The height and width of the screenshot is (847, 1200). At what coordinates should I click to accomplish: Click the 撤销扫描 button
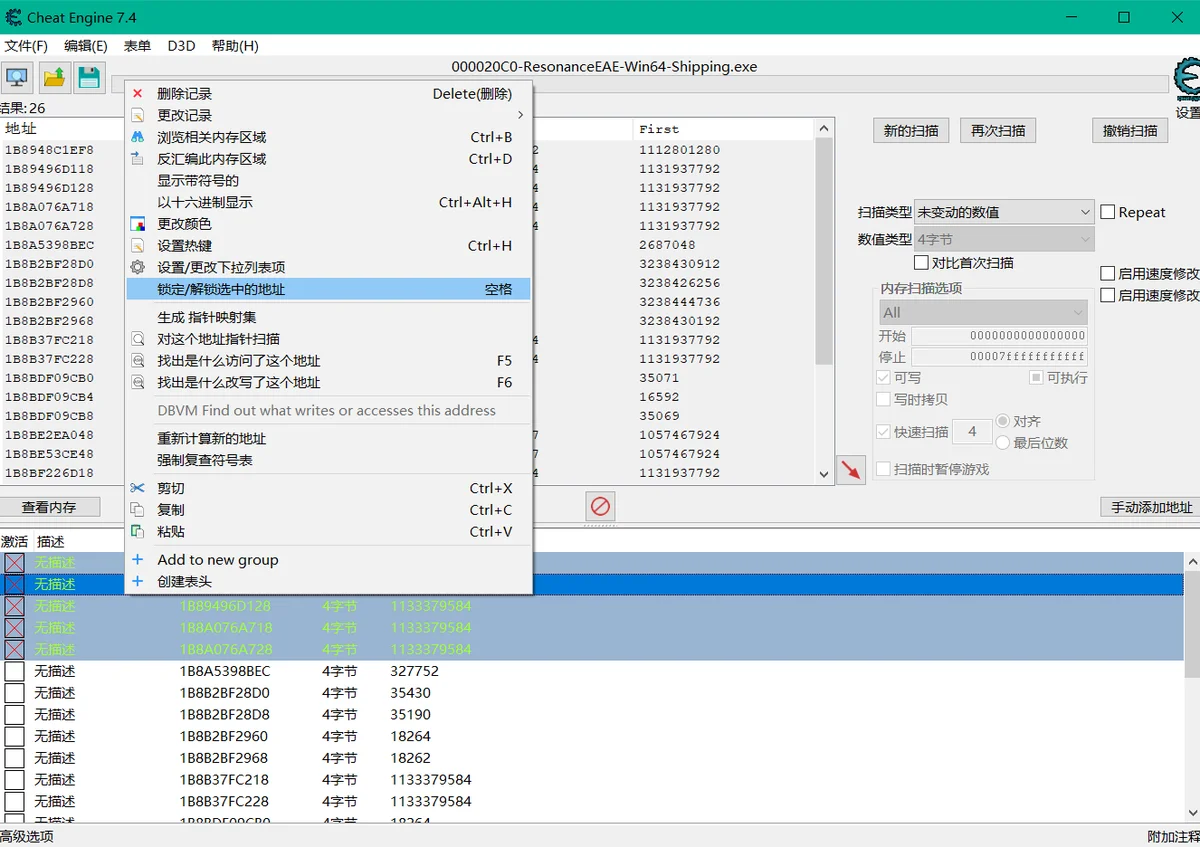tap(1130, 131)
